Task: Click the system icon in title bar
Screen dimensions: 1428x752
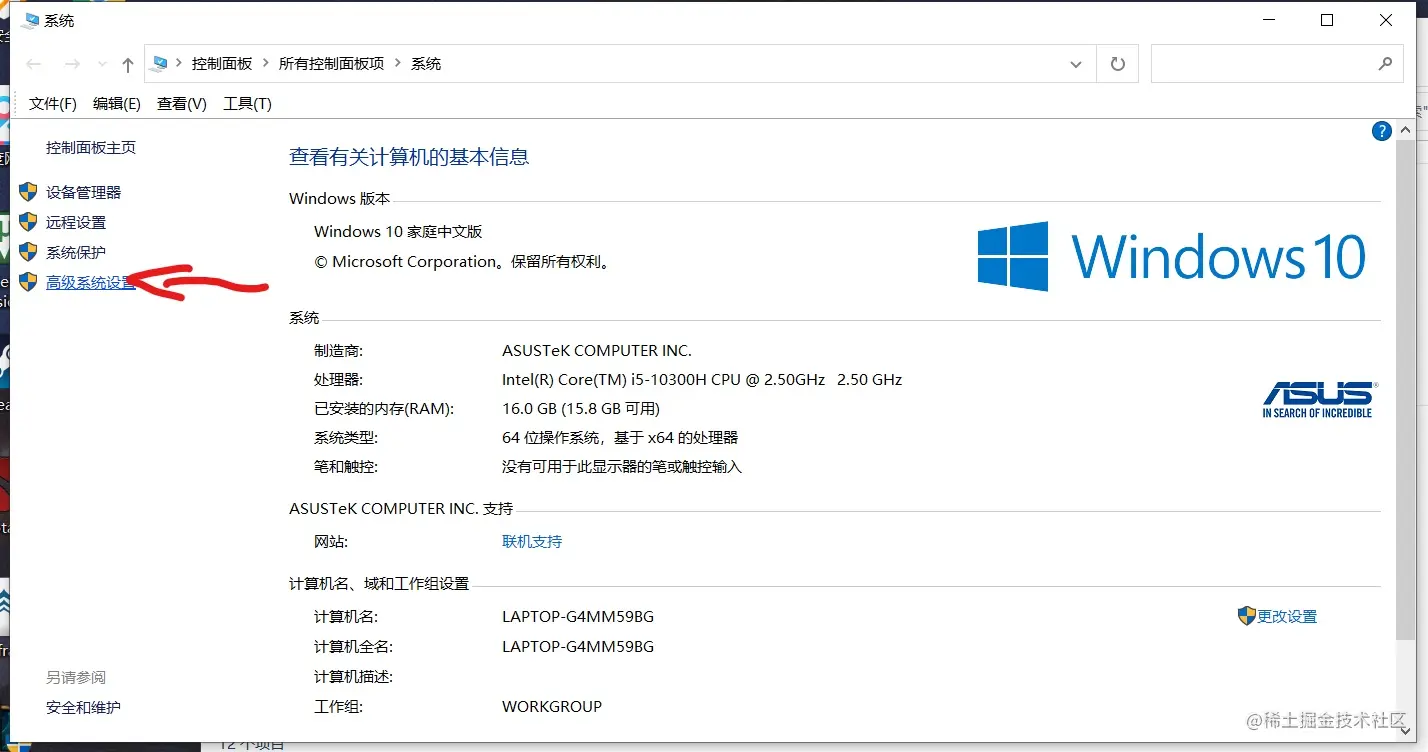Action: pos(30,20)
